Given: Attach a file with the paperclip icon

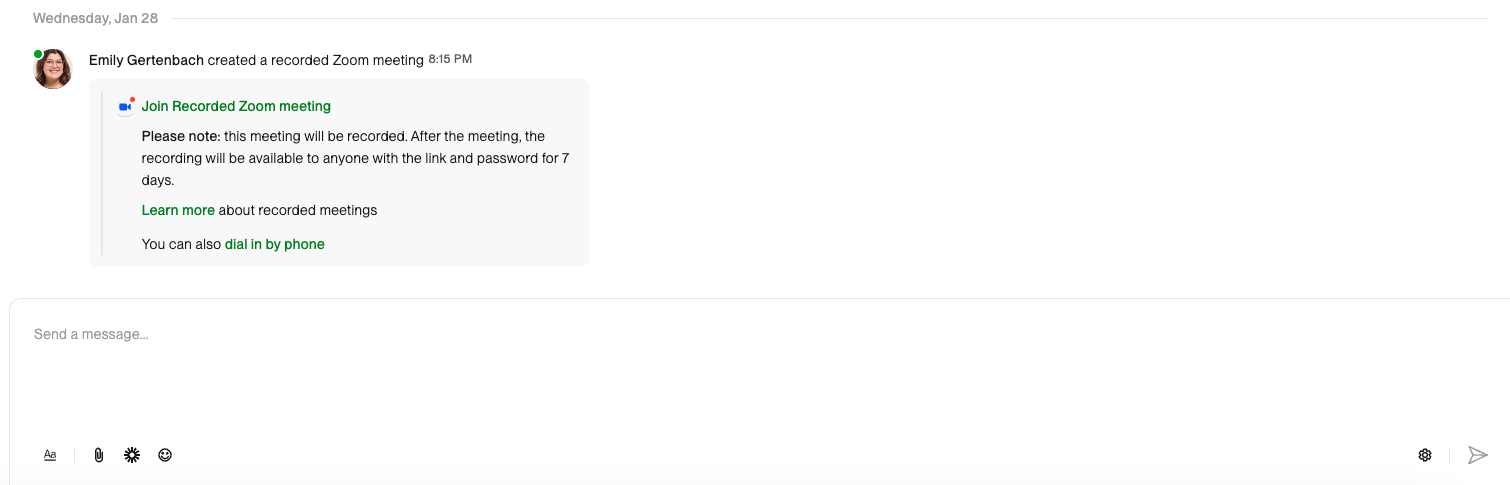Looking at the screenshot, I should (x=98, y=455).
